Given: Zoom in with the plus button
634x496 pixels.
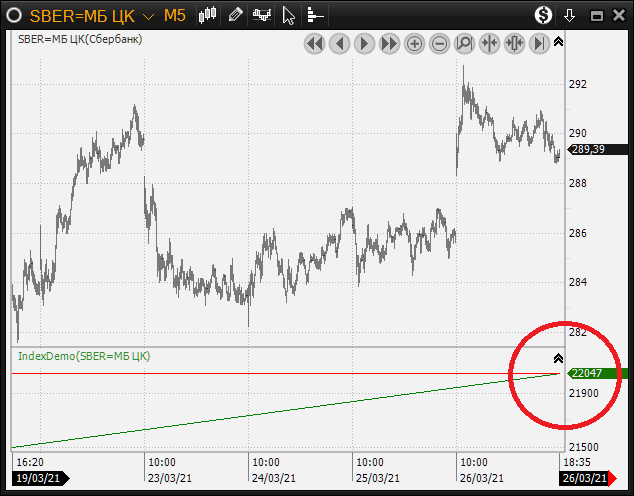Looking at the screenshot, I should (x=415, y=43).
